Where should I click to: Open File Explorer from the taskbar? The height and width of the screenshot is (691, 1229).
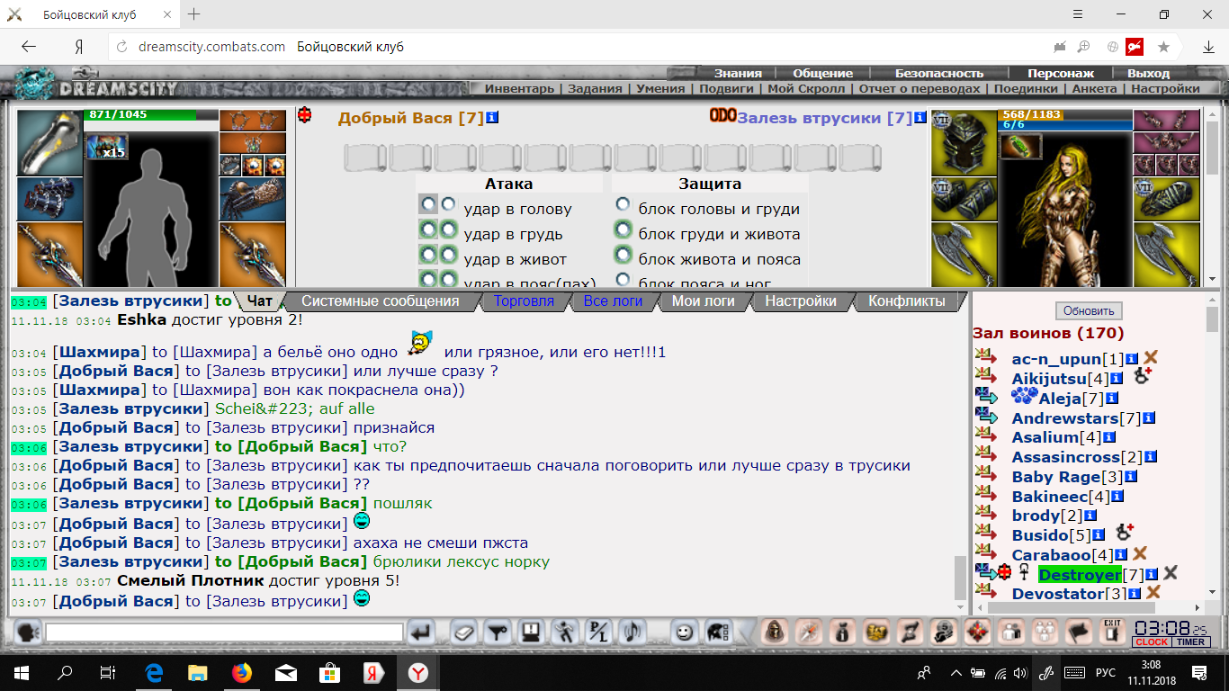(198, 673)
